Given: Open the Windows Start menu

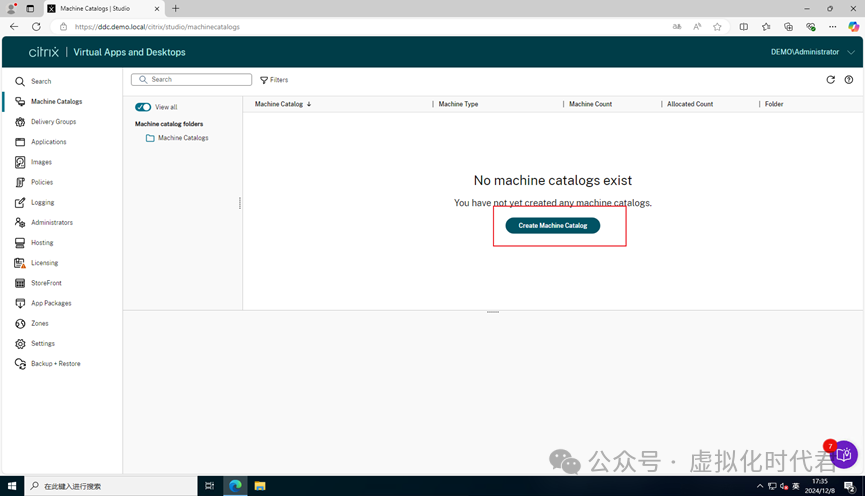Looking at the screenshot, I should (x=12, y=486).
